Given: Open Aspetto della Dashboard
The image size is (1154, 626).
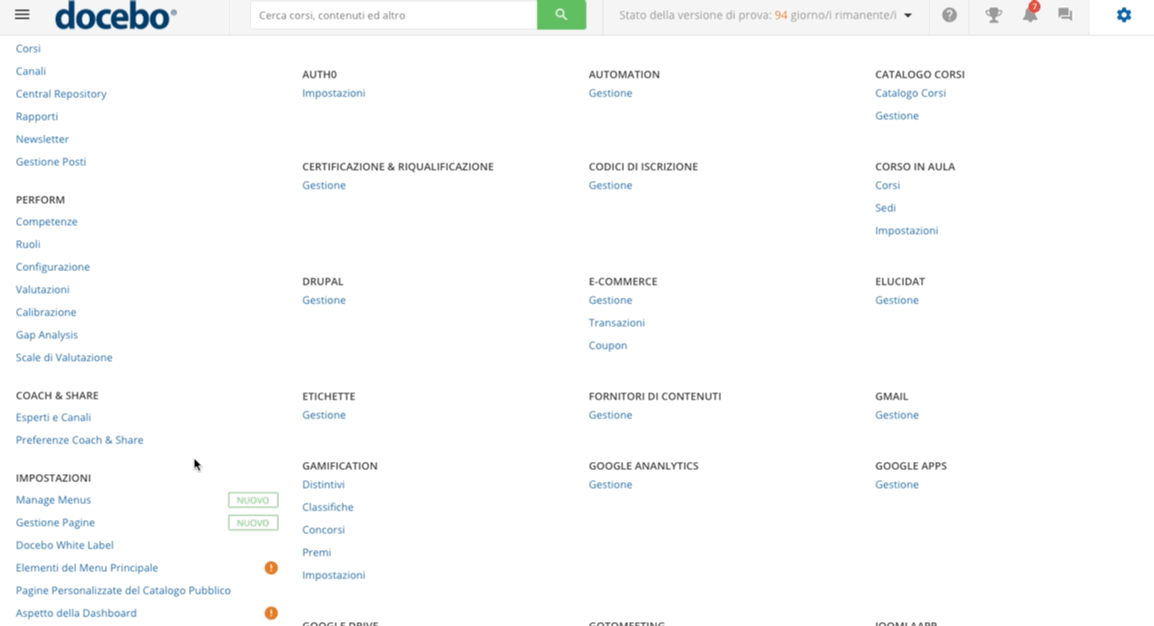Looking at the screenshot, I should [x=76, y=613].
